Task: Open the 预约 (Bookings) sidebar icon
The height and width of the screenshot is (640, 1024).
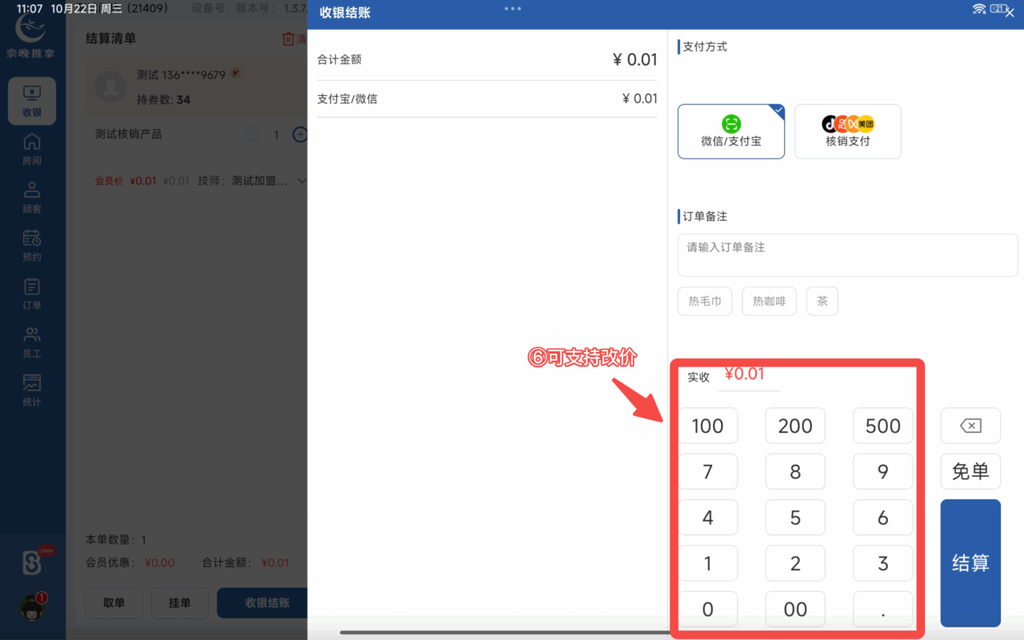Action: [31, 243]
